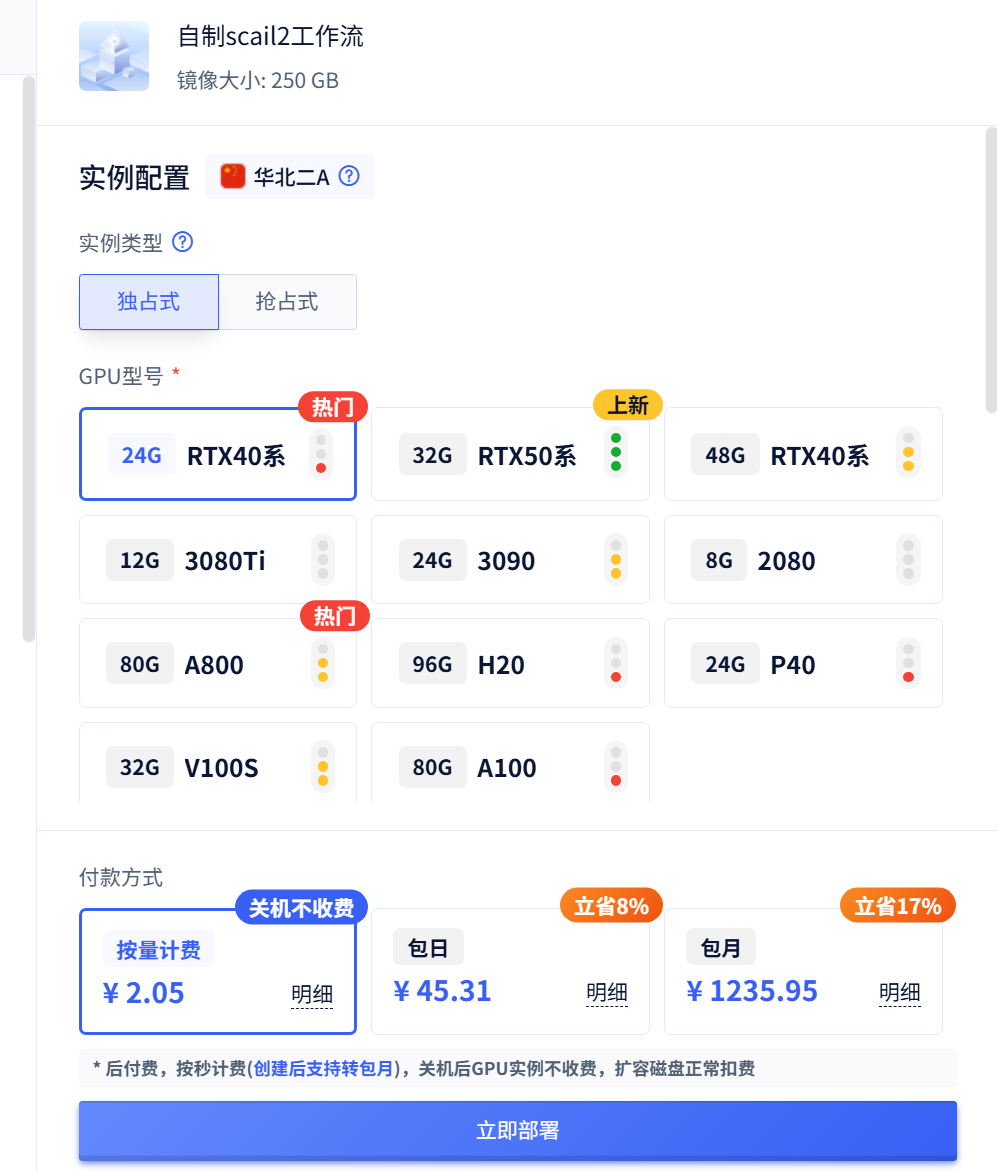Click the 关机不收费 badge

(x=302, y=908)
